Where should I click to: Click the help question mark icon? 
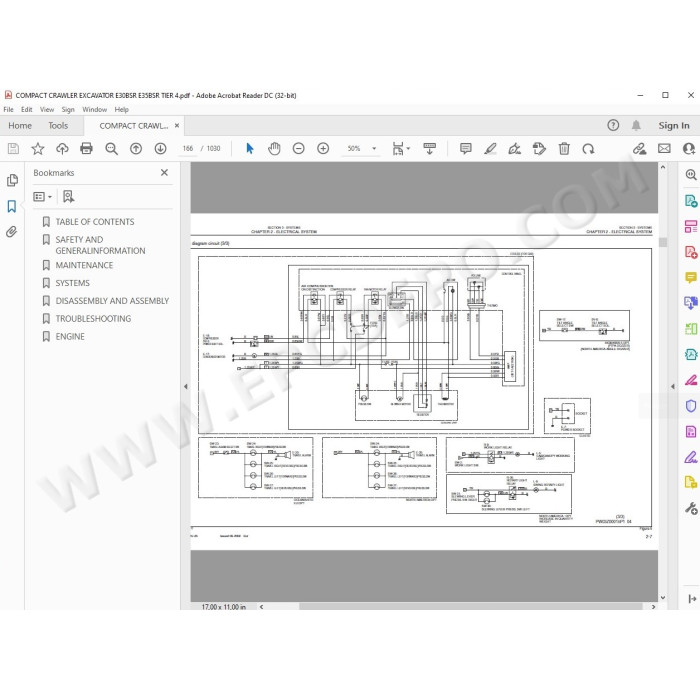click(613, 125)
